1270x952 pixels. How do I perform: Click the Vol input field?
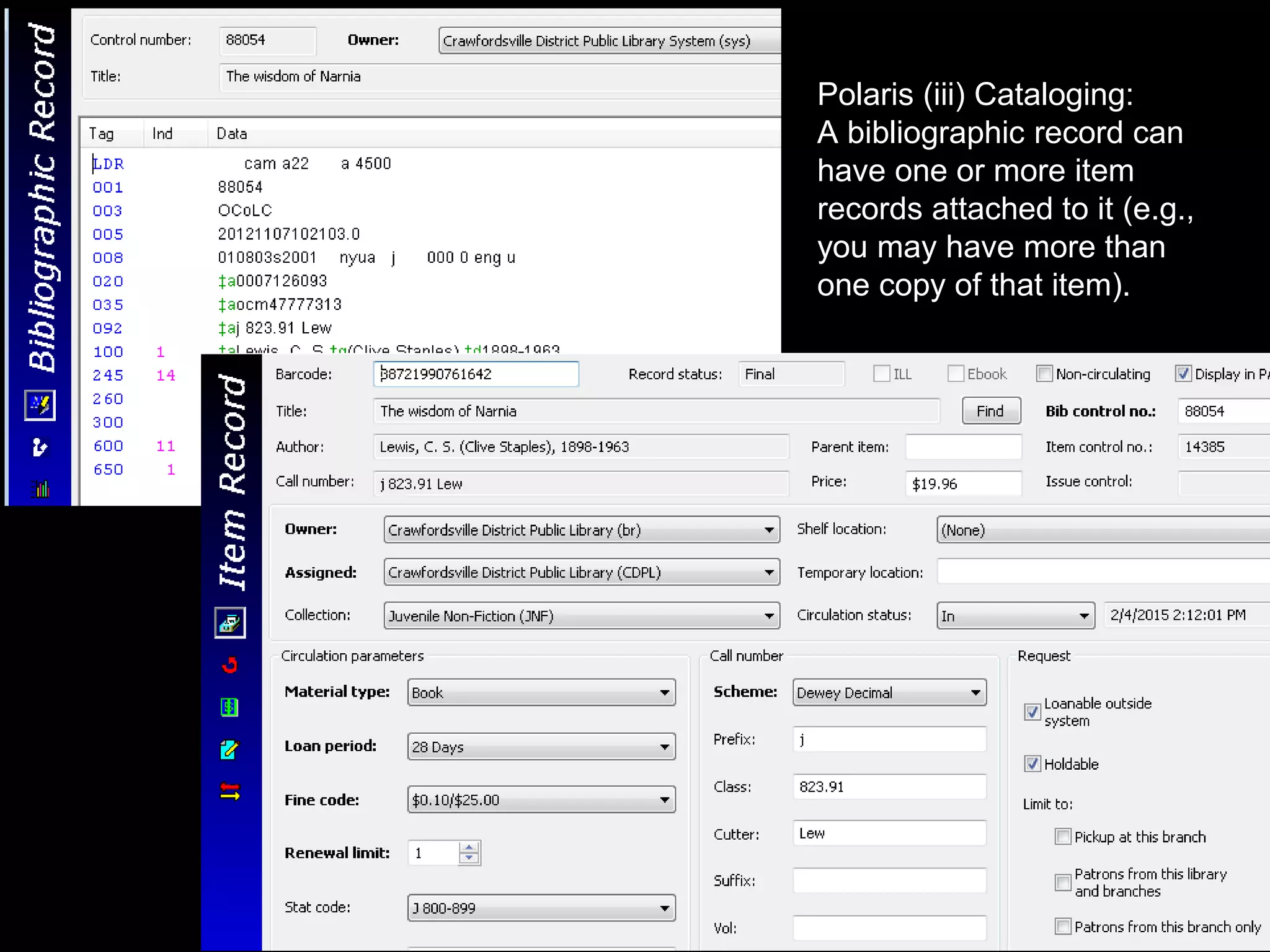click(890, 928)
